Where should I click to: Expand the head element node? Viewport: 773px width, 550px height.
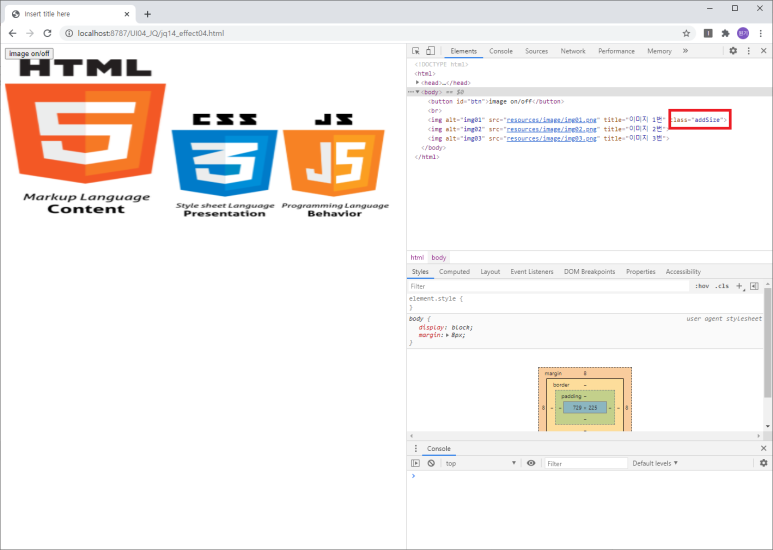pos(418,82)
